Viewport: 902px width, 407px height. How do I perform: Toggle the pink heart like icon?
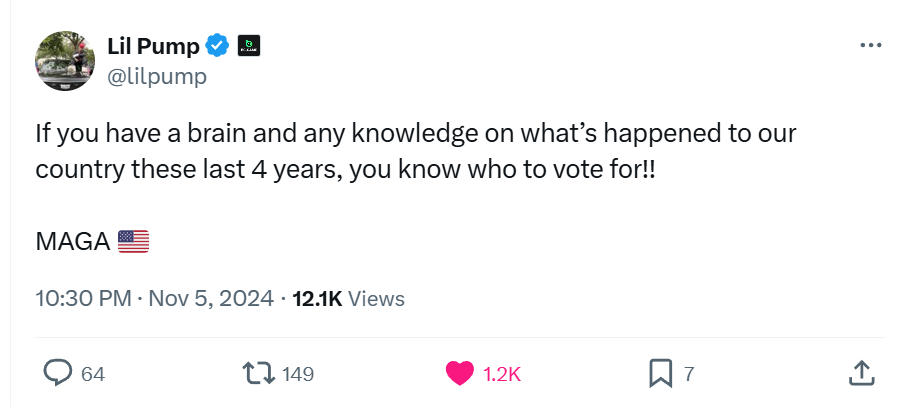[459, 373]
